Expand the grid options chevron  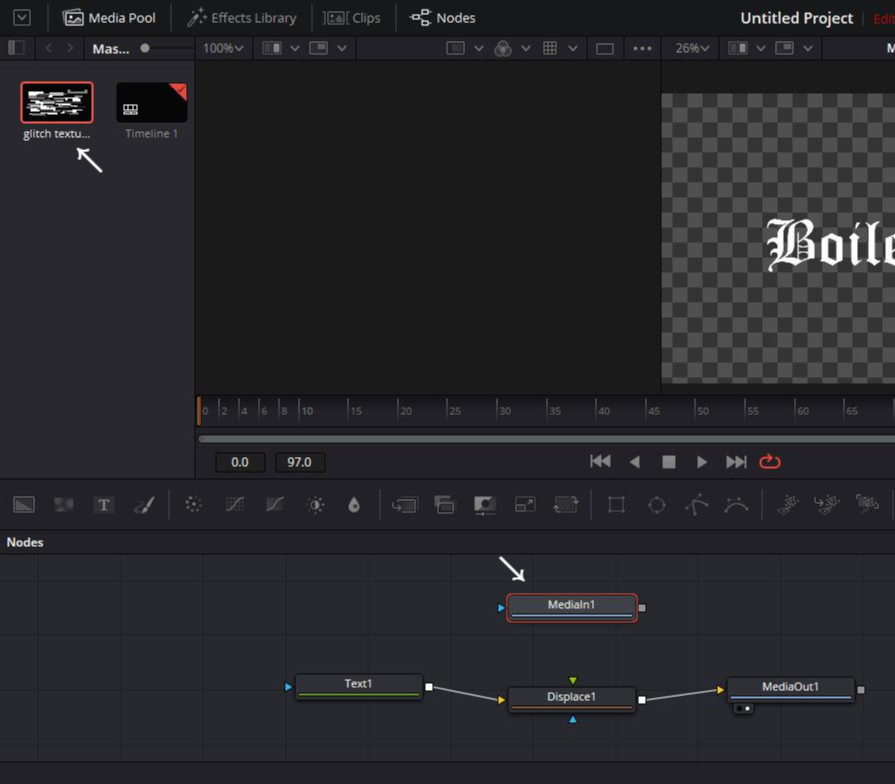(x=573, y=49)
